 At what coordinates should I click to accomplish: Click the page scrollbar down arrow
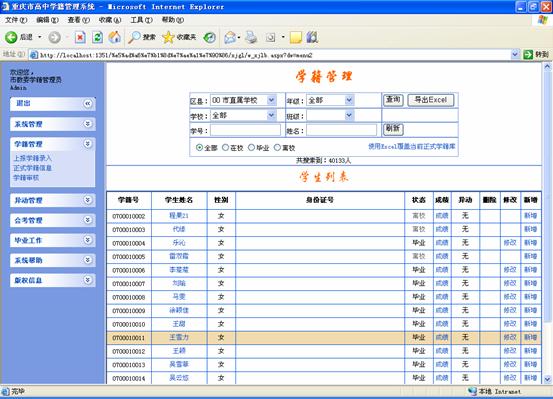(x=547, y=379)
